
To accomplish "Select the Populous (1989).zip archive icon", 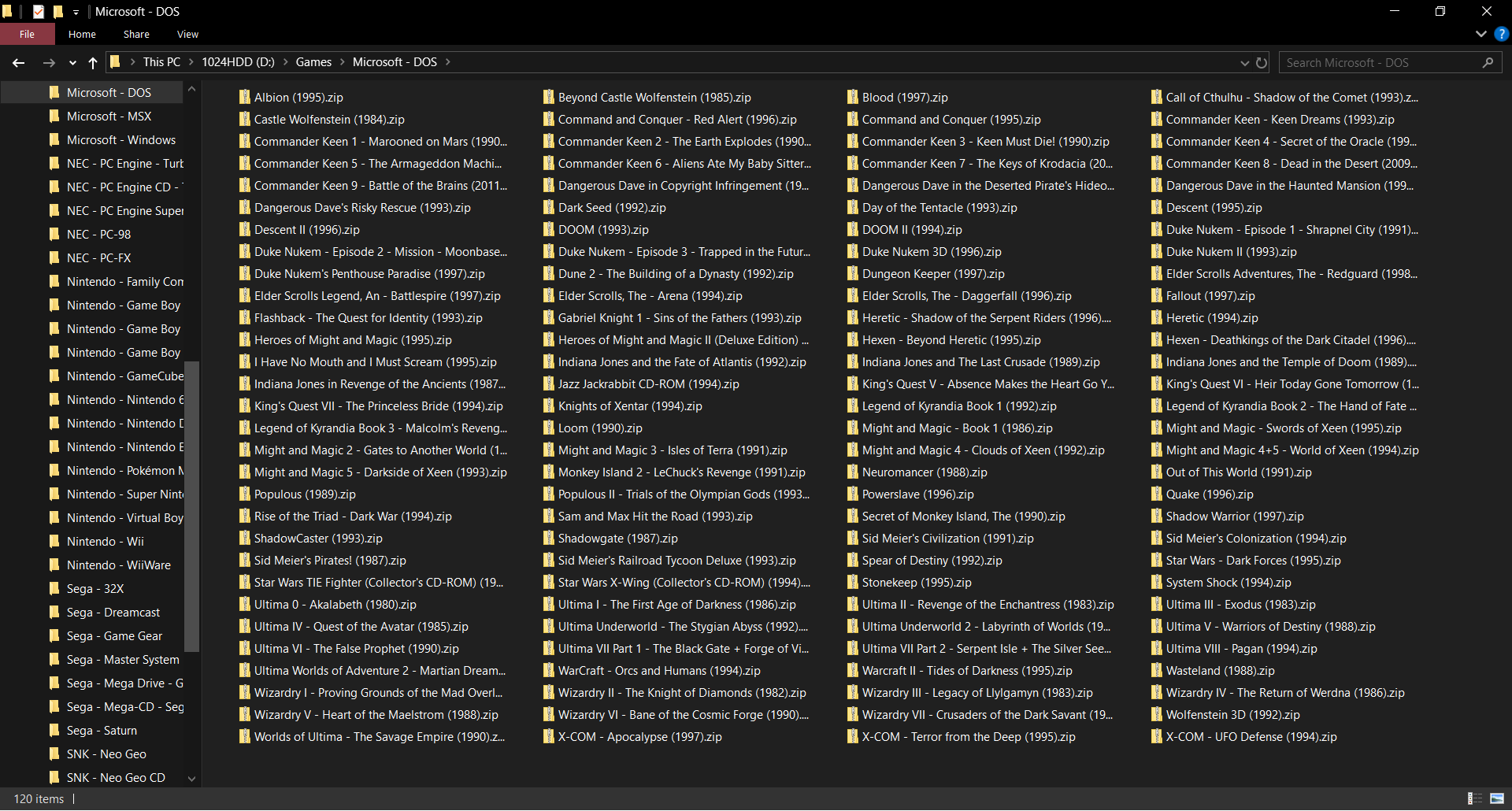I will coord(244,494).
